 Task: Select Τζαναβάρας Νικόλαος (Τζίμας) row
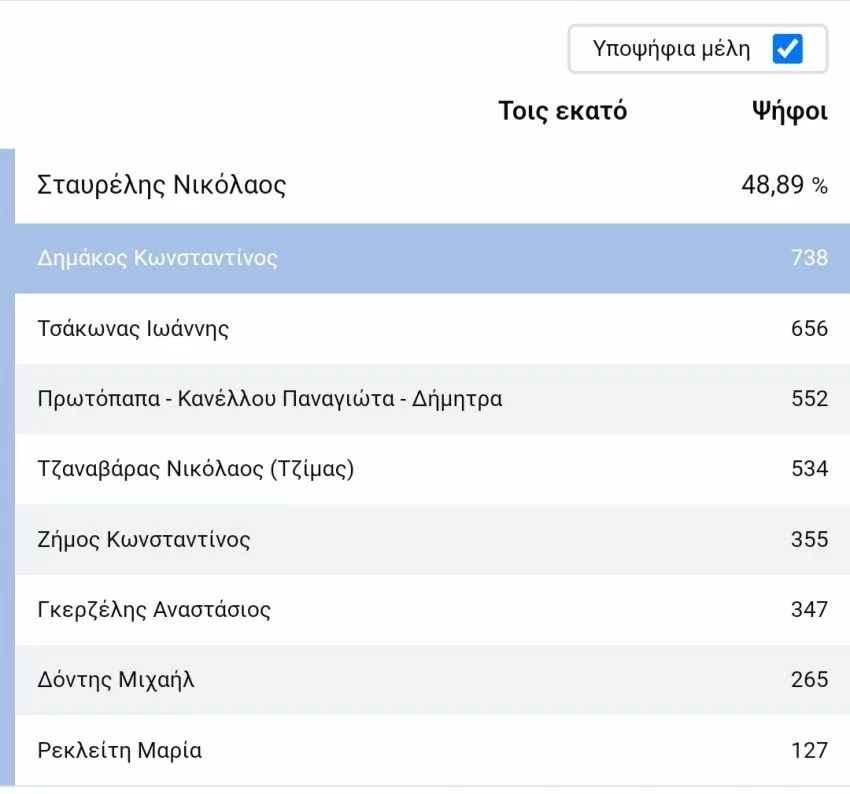pyautogui.click(x=432, y=469)
